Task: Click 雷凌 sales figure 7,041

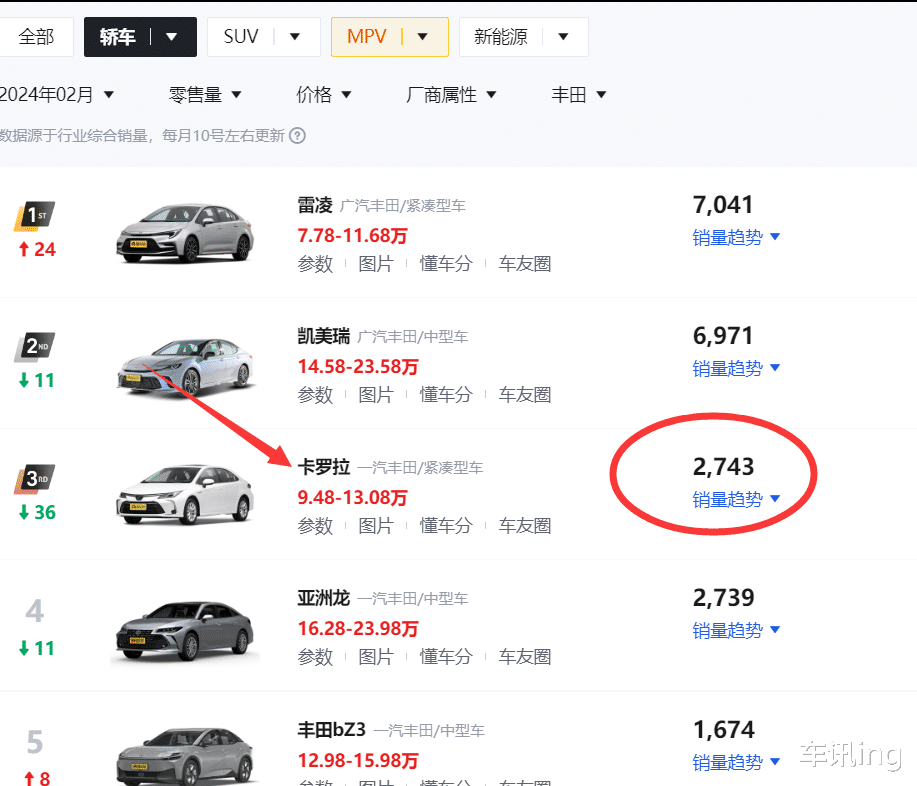Action: pyautogui.click(x=723, y=205)
